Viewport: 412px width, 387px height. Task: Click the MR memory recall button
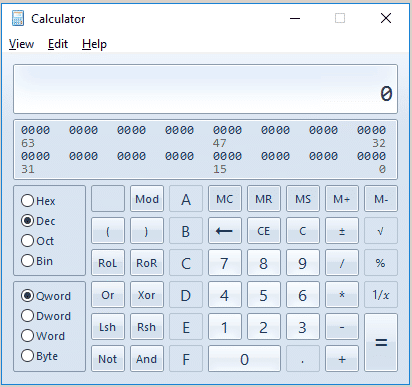(264, 199)
